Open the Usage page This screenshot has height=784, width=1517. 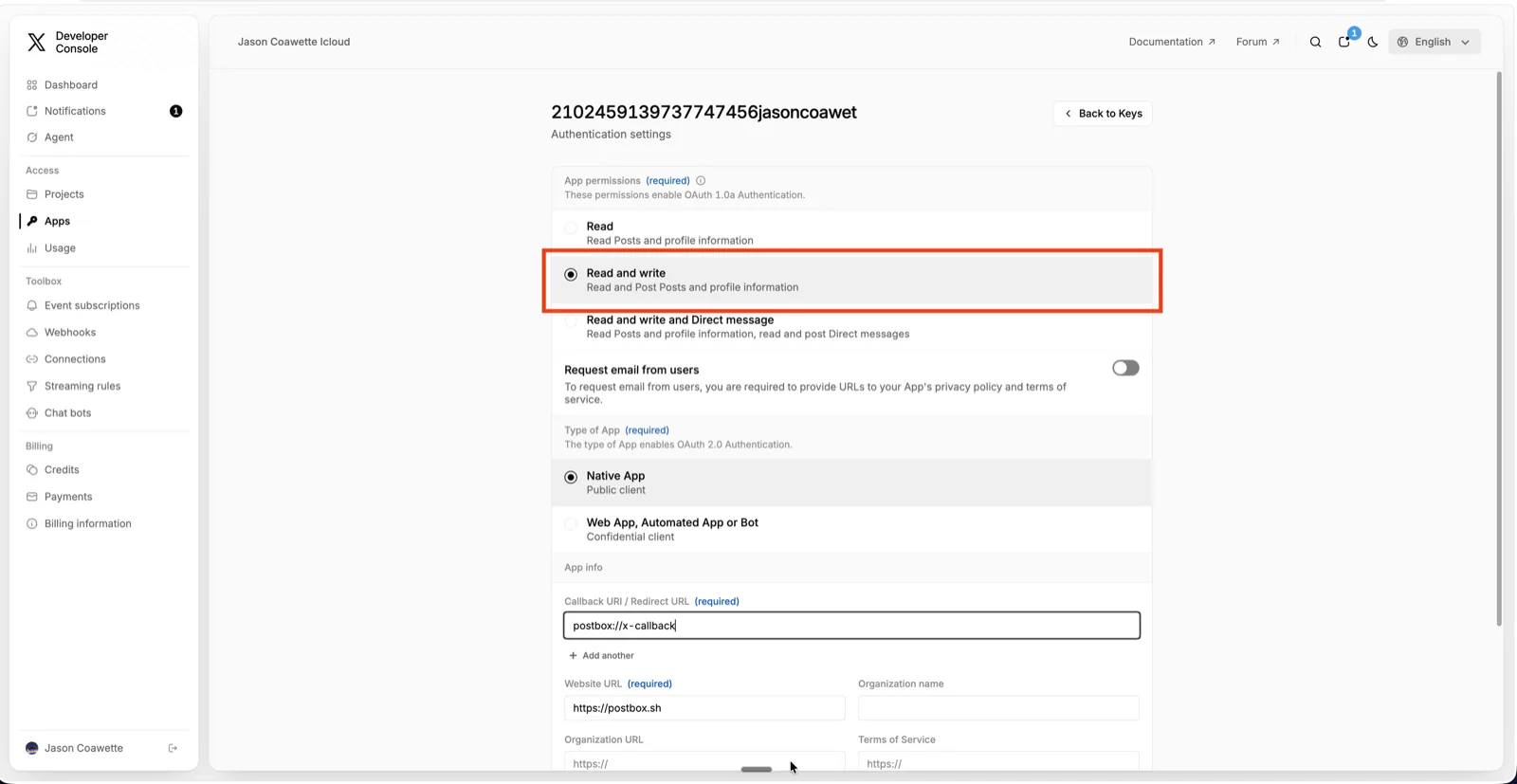(x=60, y=248)
